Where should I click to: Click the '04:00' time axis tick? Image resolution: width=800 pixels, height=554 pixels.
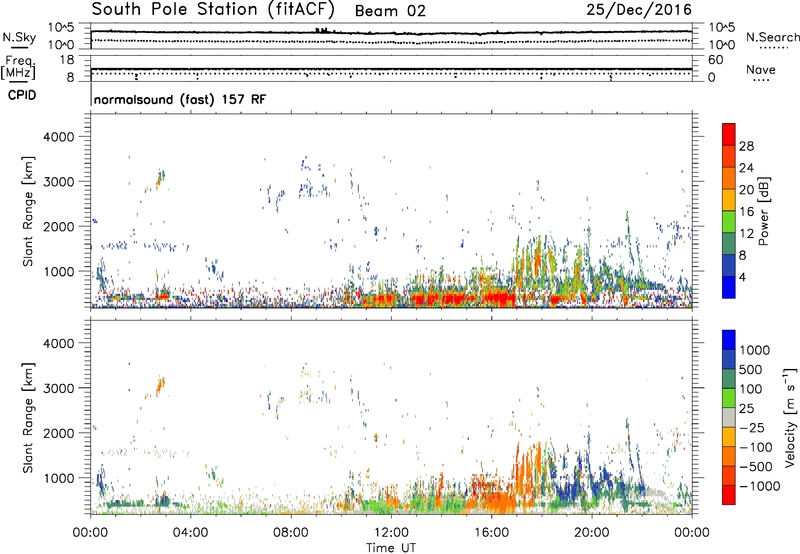pos(190,533)
